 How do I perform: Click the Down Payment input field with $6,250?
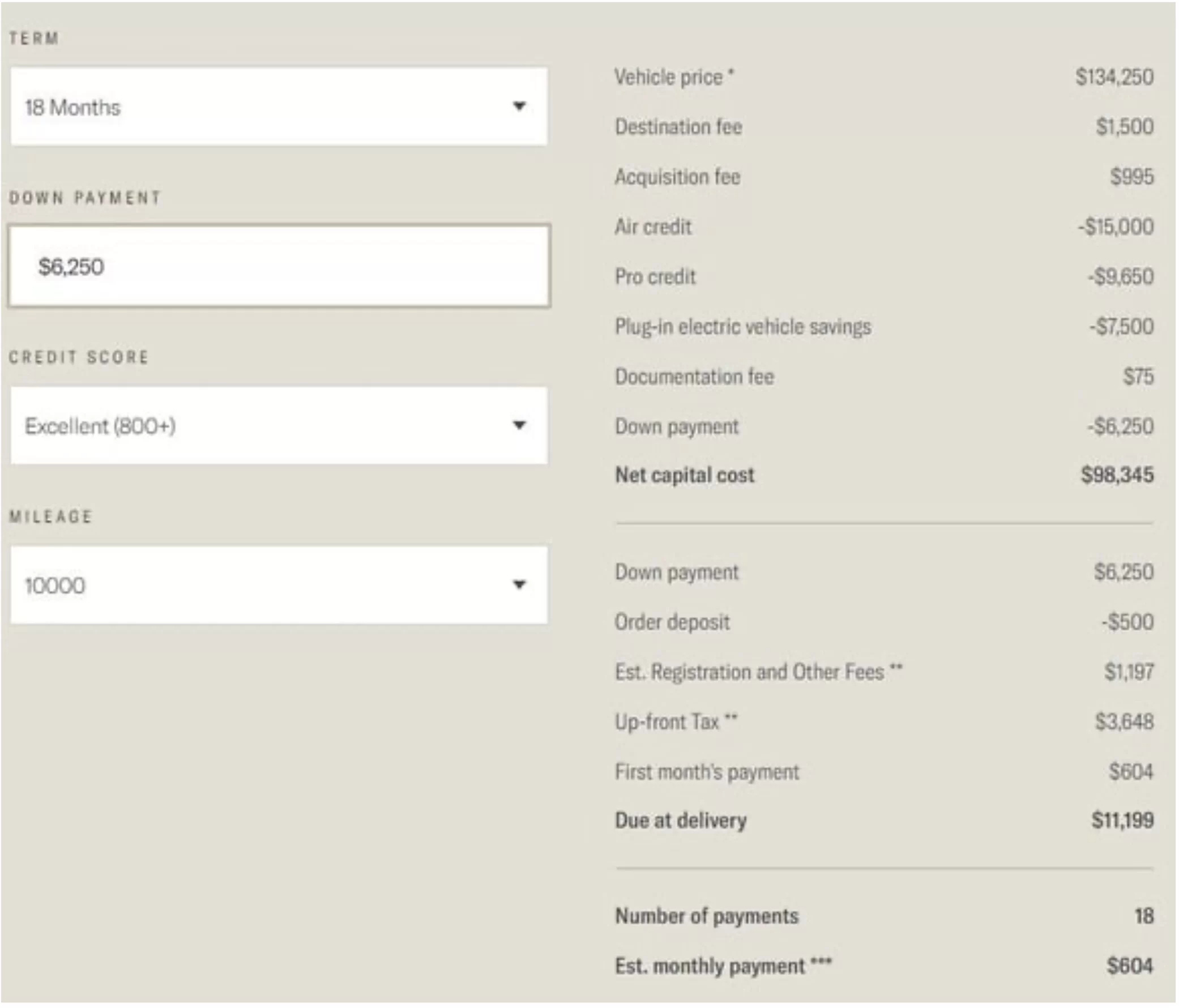click(279, 266)
